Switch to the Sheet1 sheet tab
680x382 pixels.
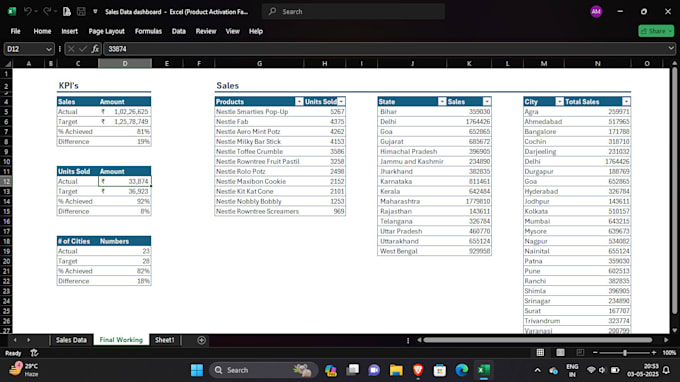coord(165,340)
